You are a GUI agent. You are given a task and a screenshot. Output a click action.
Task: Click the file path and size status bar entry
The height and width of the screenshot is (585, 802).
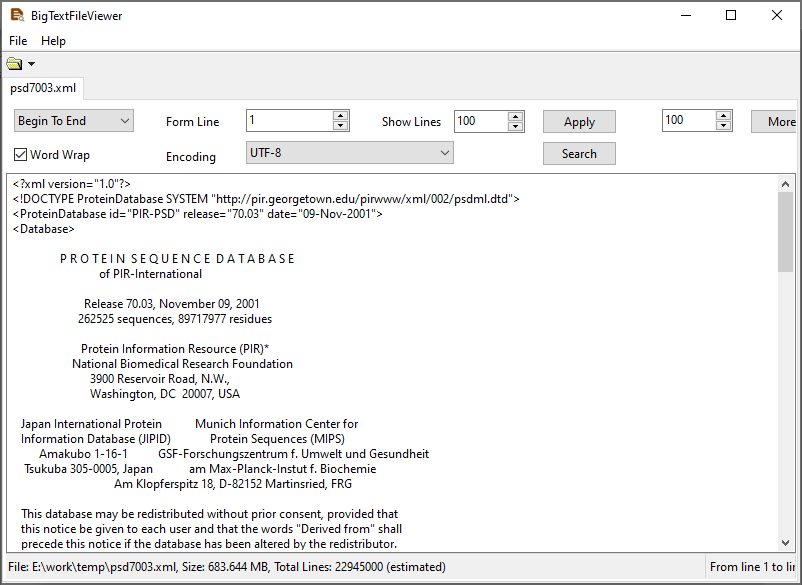(227, 567)
